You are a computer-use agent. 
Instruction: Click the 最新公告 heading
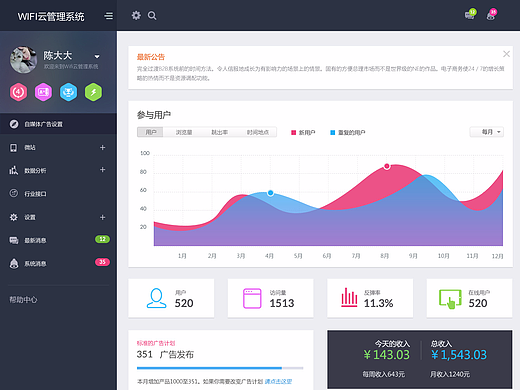tap(151, 57)
